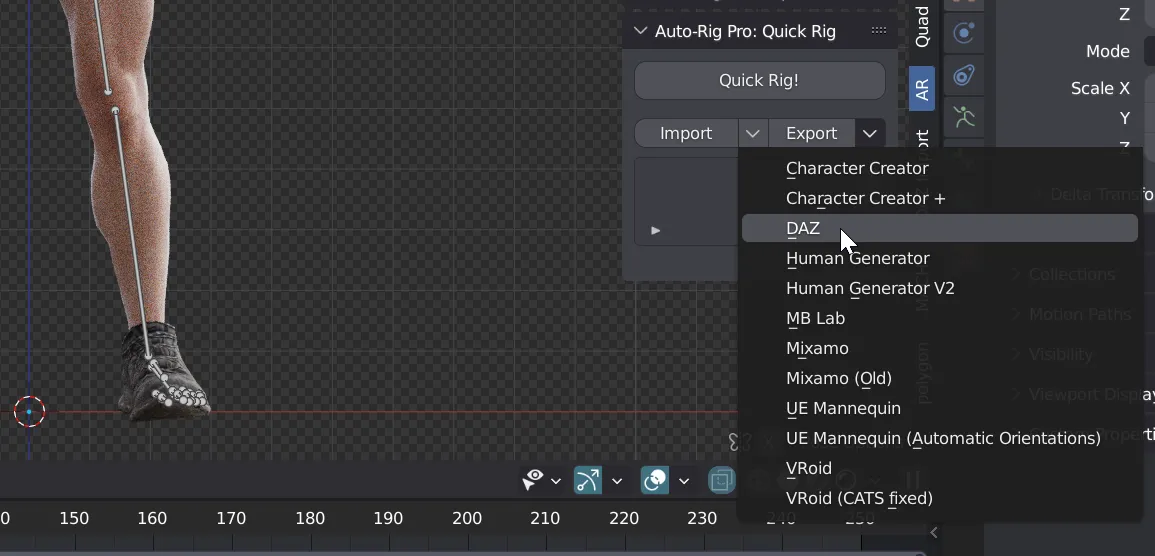The height and width of the screenshot is (556, 1155).
Task: Select the thigh bone above the knee
Action: (102, 46)
